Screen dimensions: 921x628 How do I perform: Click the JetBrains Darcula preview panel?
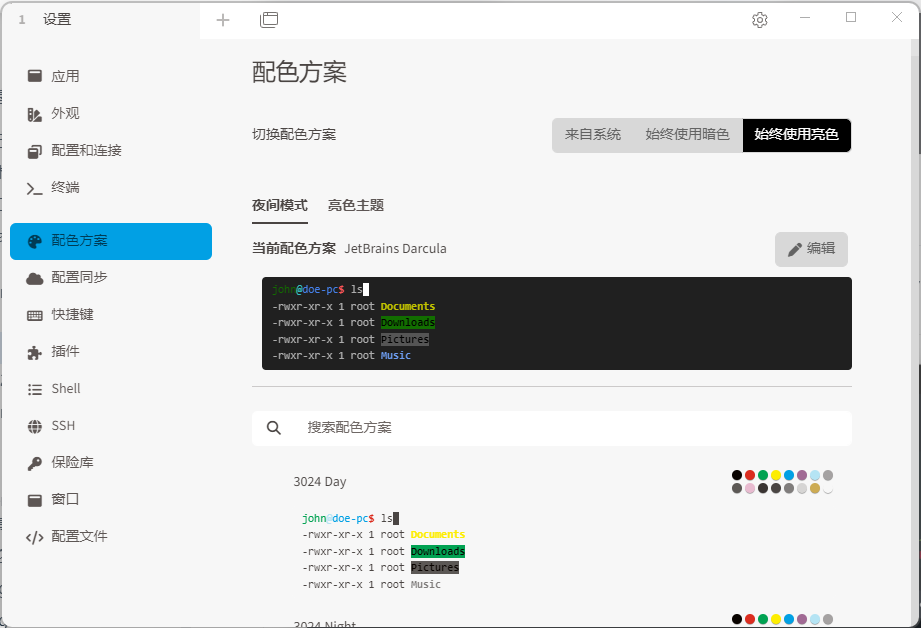557,323
